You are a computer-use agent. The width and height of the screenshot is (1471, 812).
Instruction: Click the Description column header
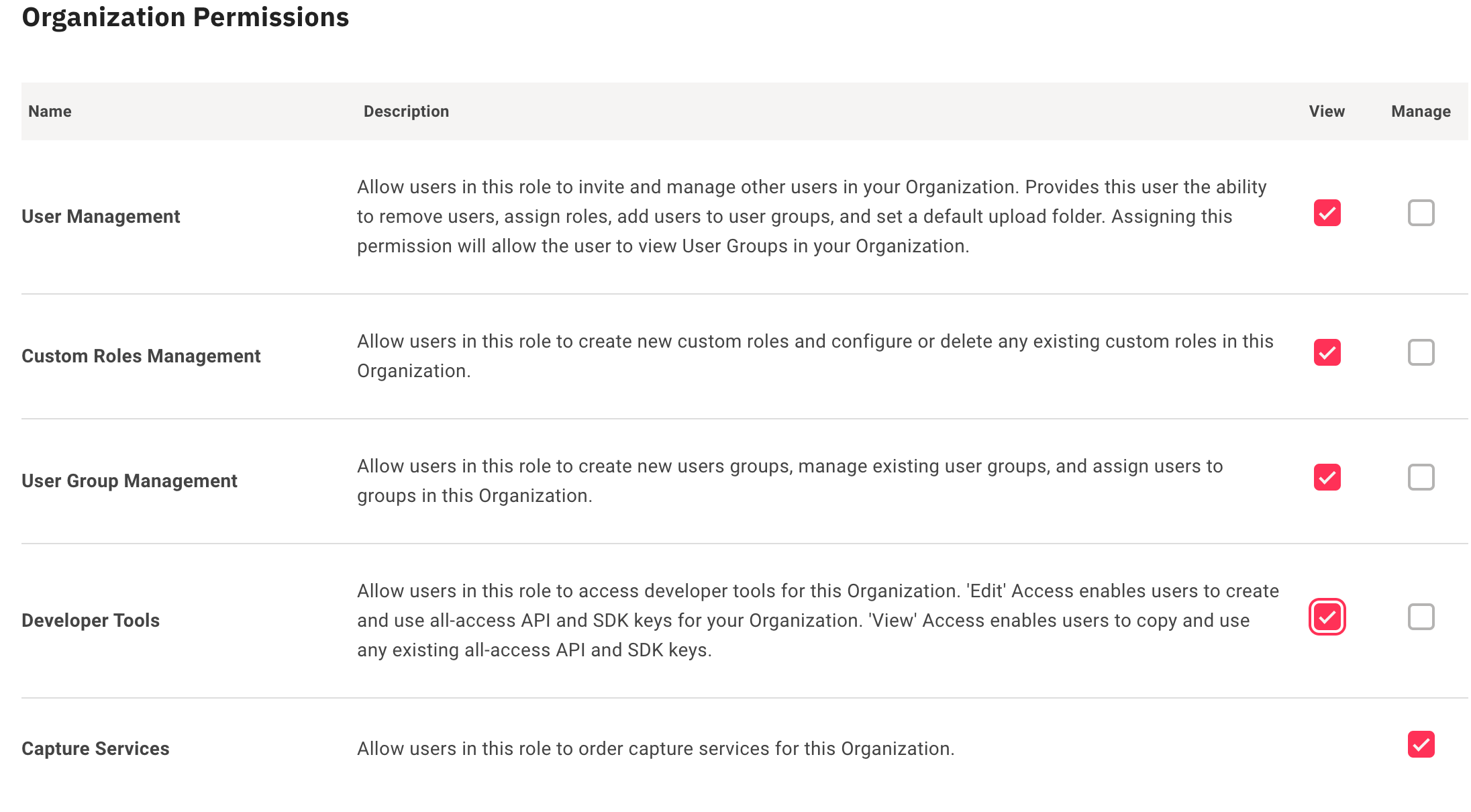click(406, 111)
